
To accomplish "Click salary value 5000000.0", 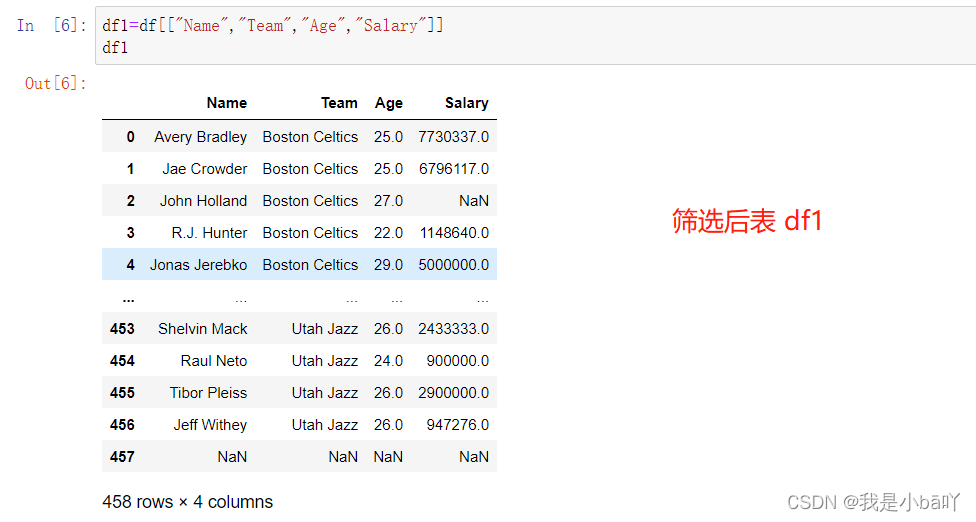I will click(x=454, y=265).
